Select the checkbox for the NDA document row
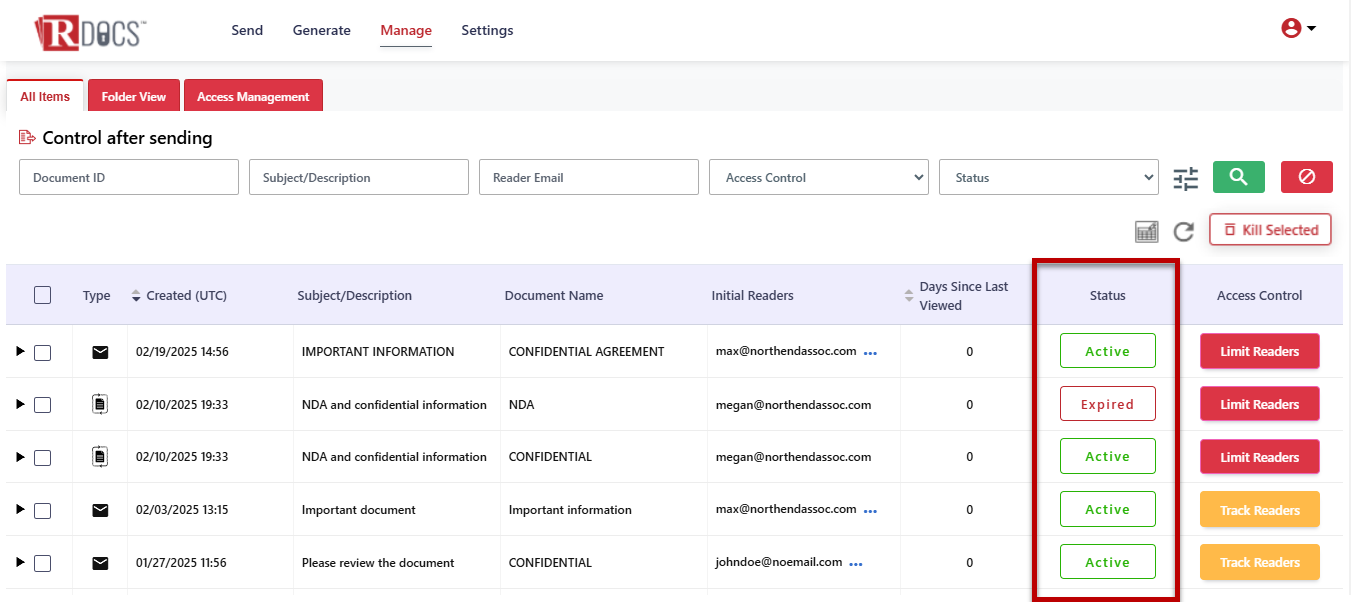 [42, 405]
